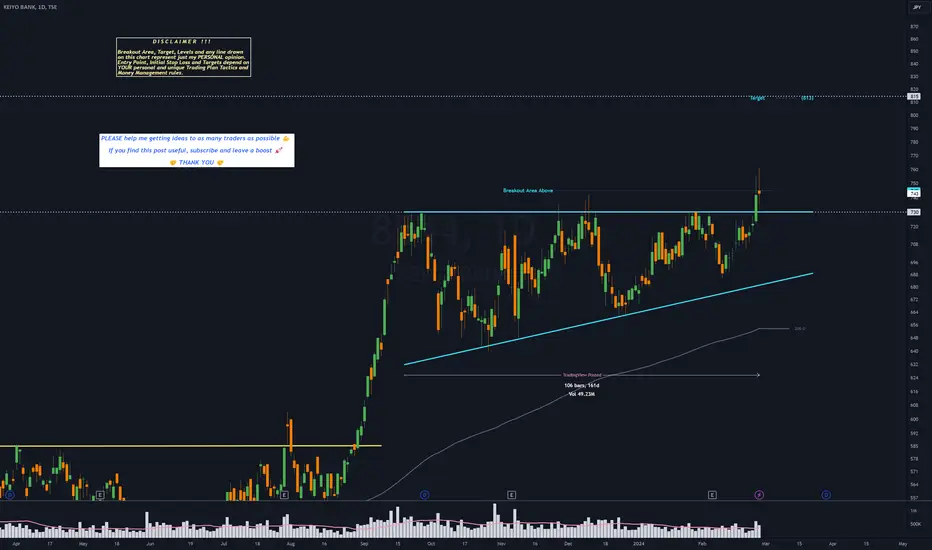Click the 600 price on the axis
The height and width of the screenshot is (550, 932).
pyautogui.click(x=914, y=419)
